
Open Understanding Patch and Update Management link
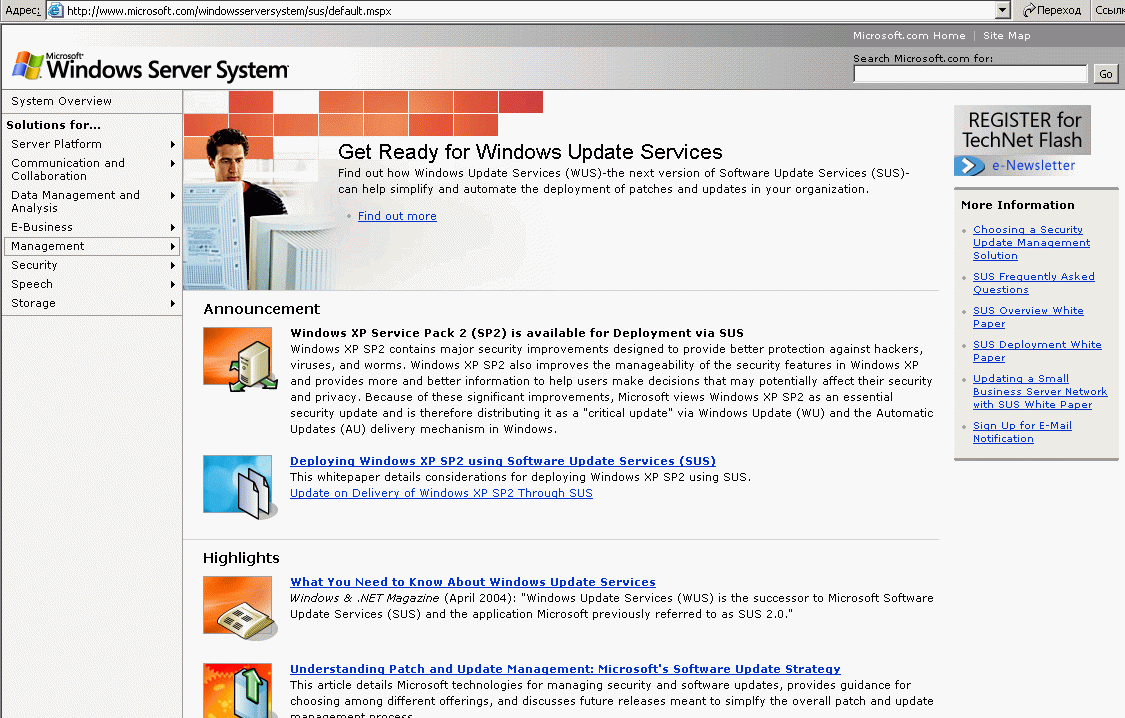565,669
